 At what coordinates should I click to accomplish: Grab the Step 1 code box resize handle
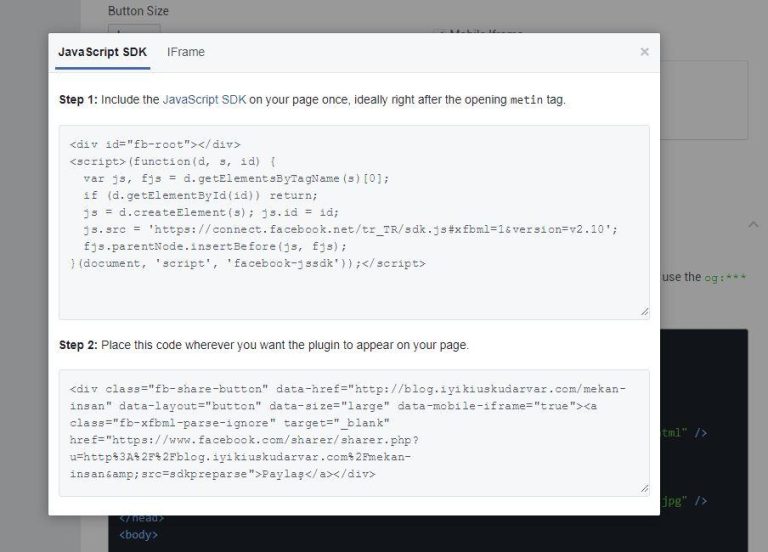644,312
